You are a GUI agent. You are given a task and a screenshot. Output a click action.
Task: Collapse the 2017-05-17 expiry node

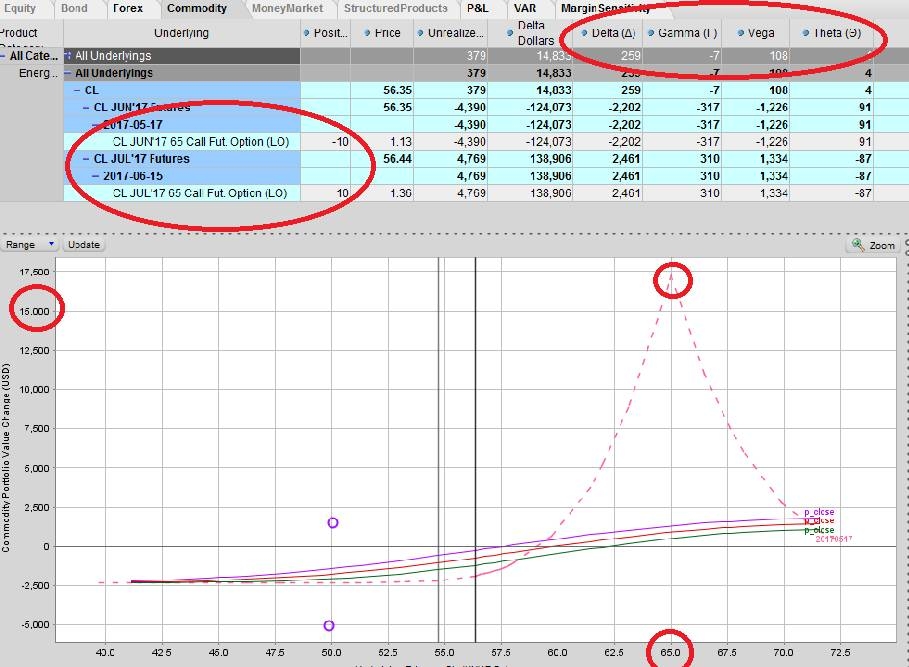point(96,125)
